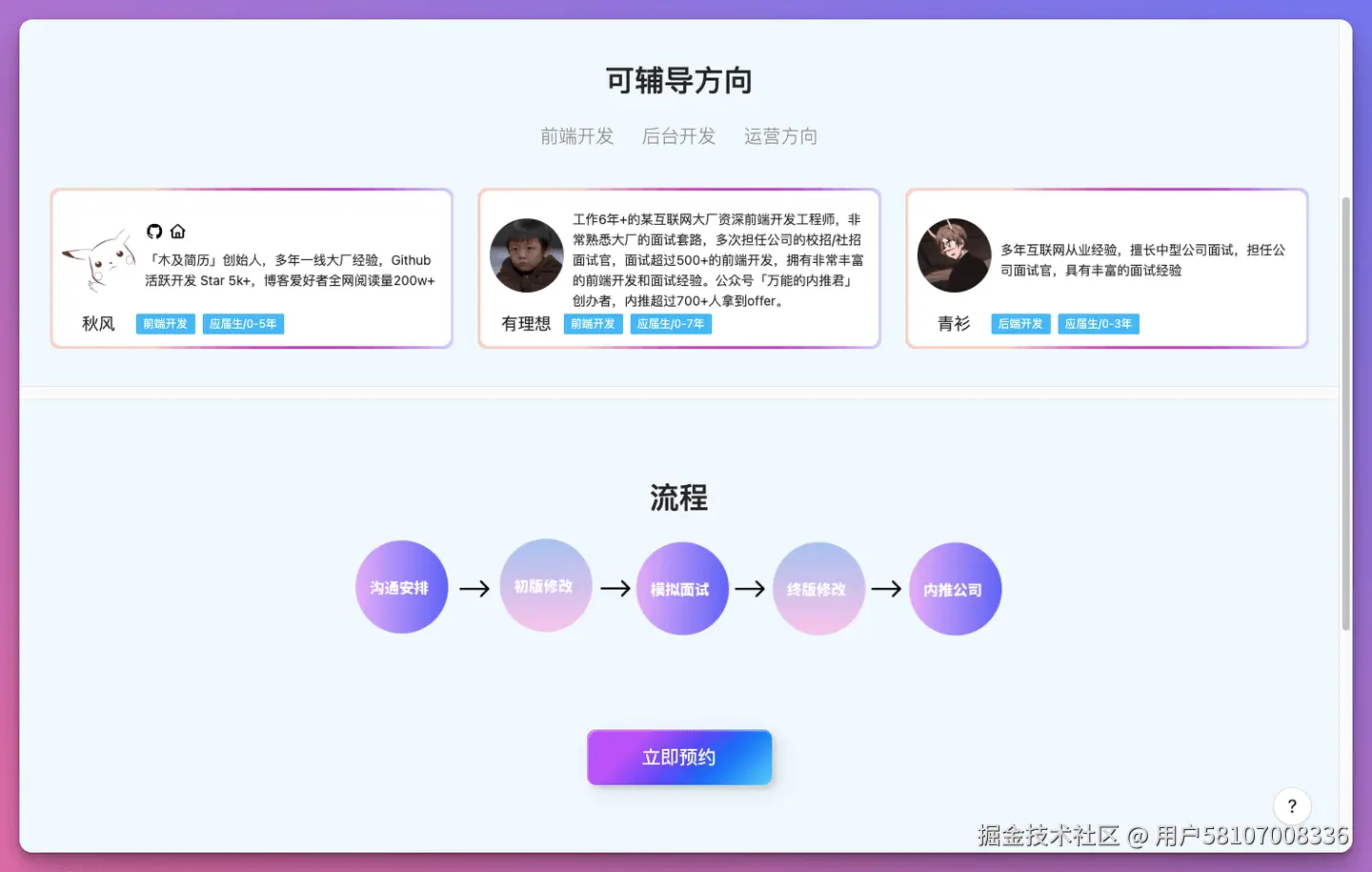The width and height of the screenshot is (1372, 872).
Task: Click 秋风's Pikachu avatar
Action: point(98,257)
